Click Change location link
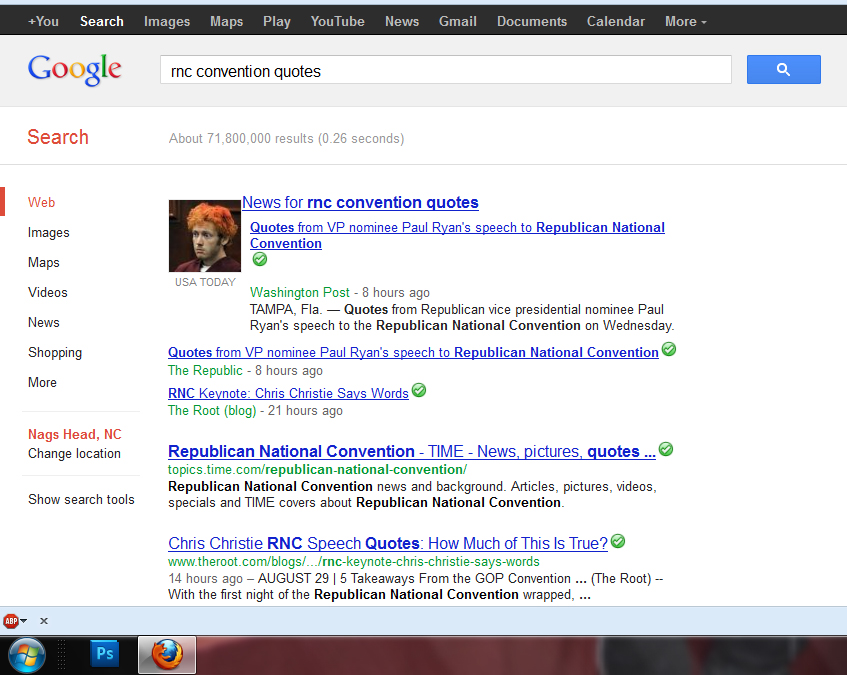The image size is (847, 675). click(x=75, y=454)
